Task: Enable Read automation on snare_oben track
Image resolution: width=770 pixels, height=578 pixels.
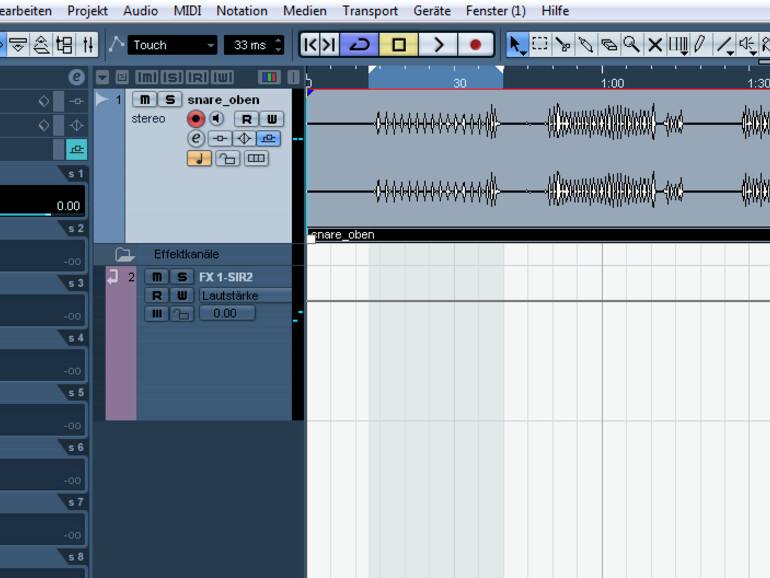Action: click(x=247, y=119)
